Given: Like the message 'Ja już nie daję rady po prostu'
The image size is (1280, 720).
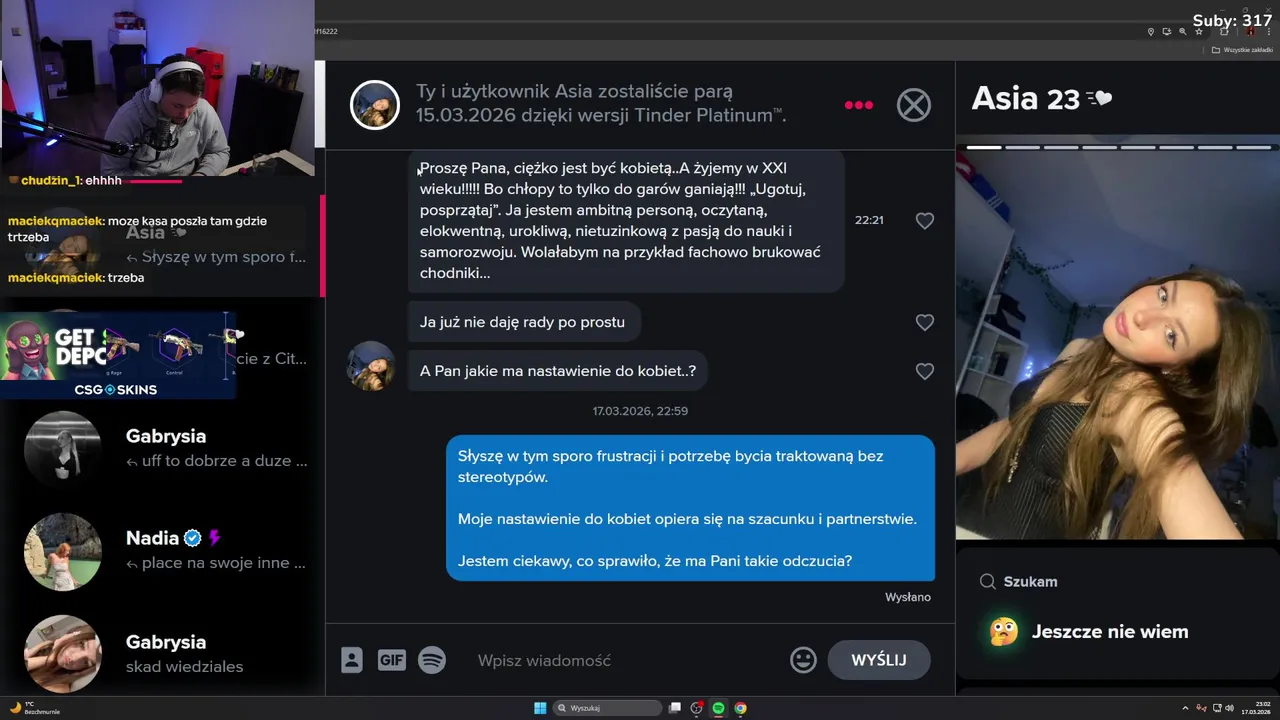Looking at the screenshot, I should [925, 322].
